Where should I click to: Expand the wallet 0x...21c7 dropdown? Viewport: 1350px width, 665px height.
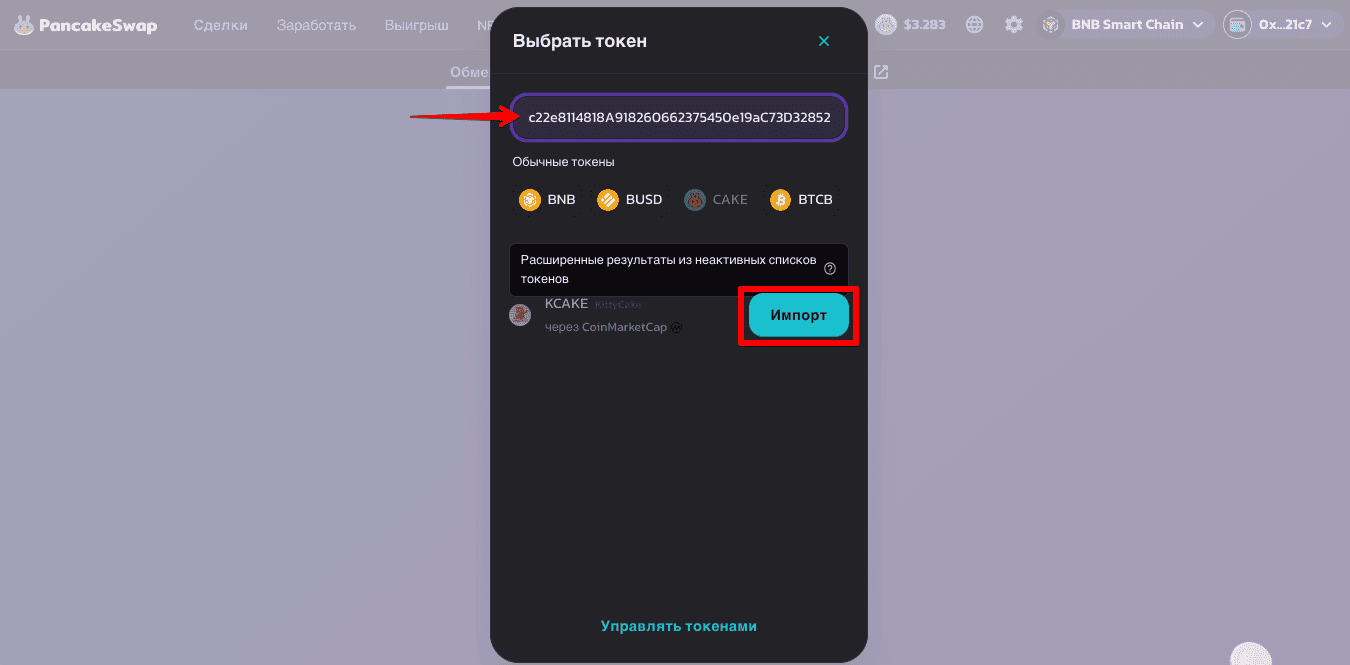pyautogui.click(x=1283, y=25)
